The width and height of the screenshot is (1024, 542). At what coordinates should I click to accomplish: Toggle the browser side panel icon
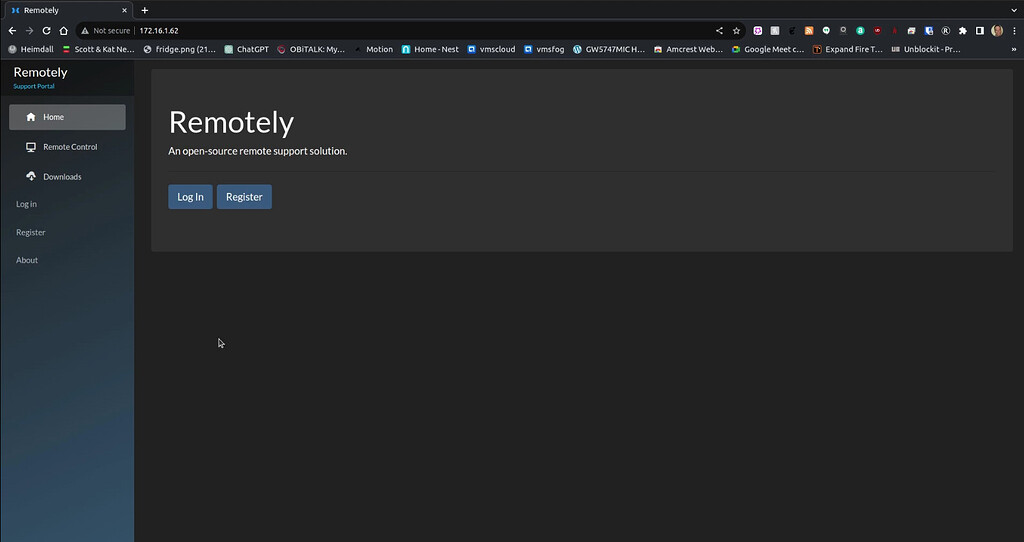click(x=980, y=31)
